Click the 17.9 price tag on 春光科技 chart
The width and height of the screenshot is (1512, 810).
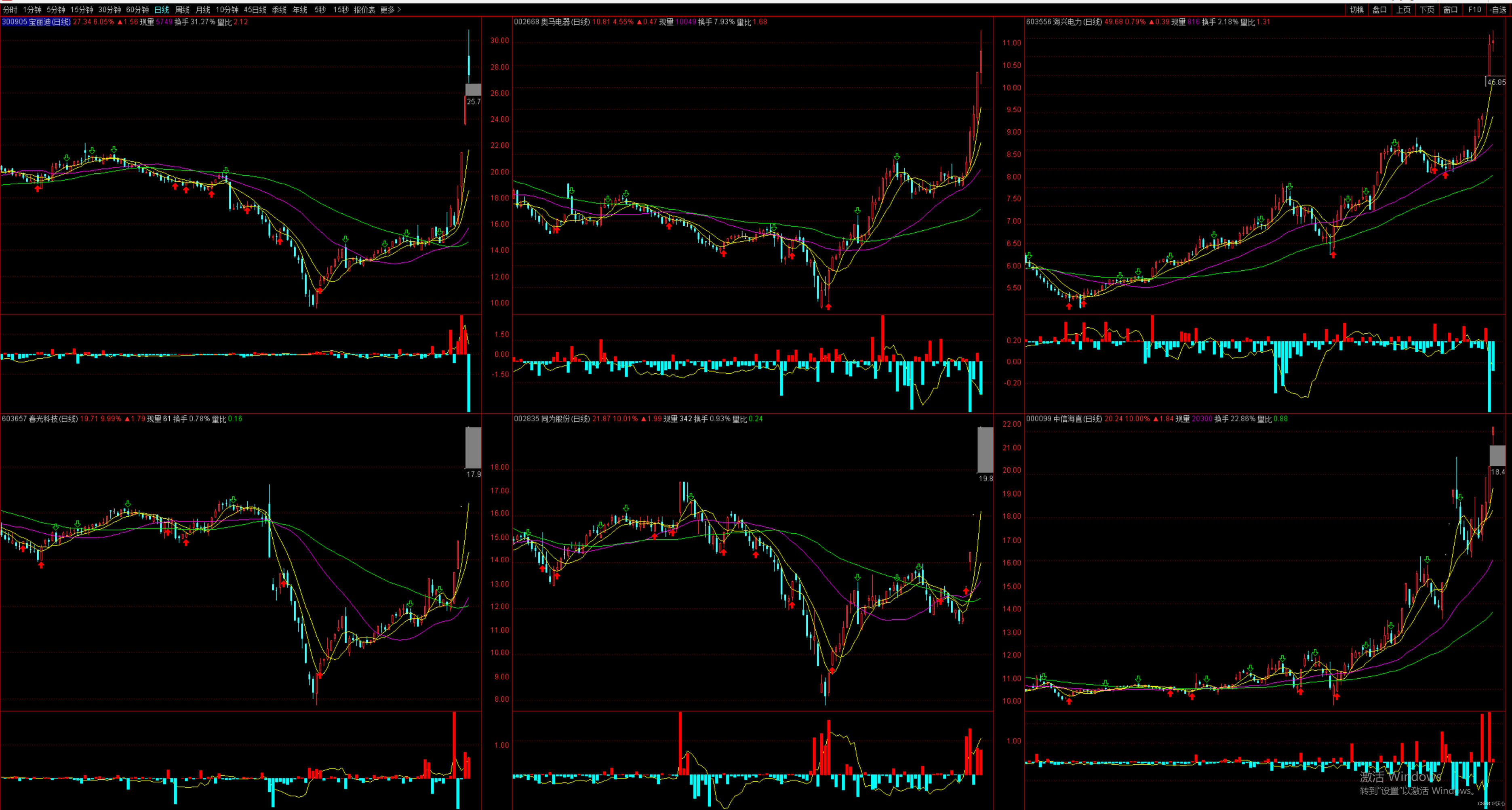tap(474, 474)
